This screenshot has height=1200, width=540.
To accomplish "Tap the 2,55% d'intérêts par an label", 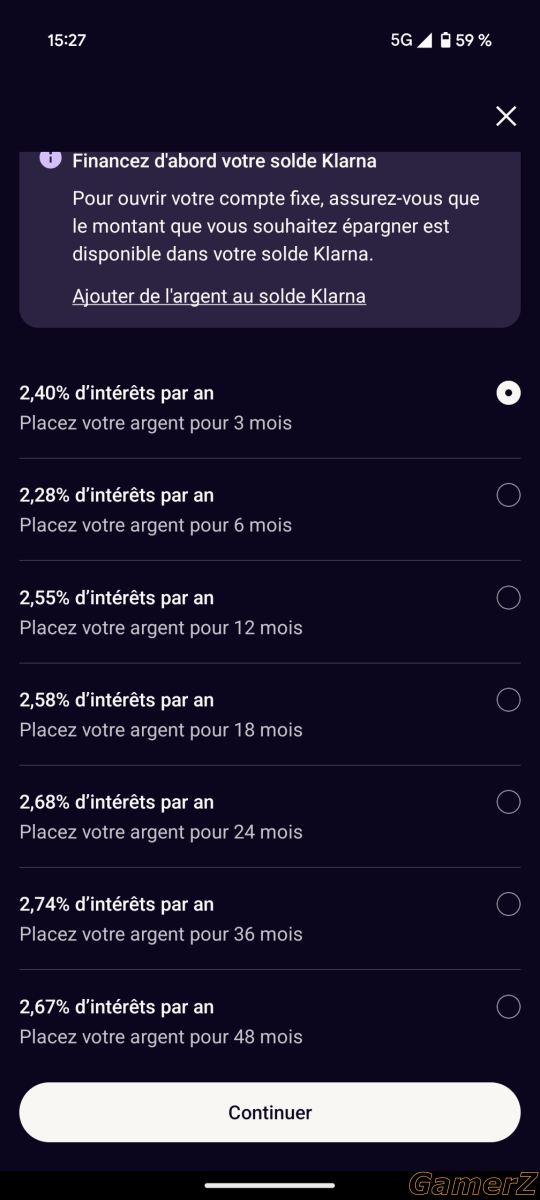I will (117, 597).
